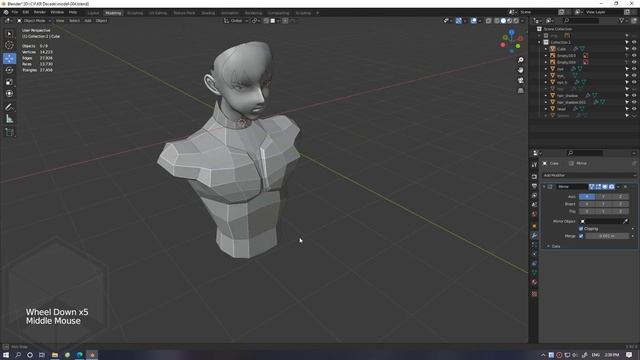Expand the head object tree row
The height and width of the screenshot is (360, 640).
546,109
